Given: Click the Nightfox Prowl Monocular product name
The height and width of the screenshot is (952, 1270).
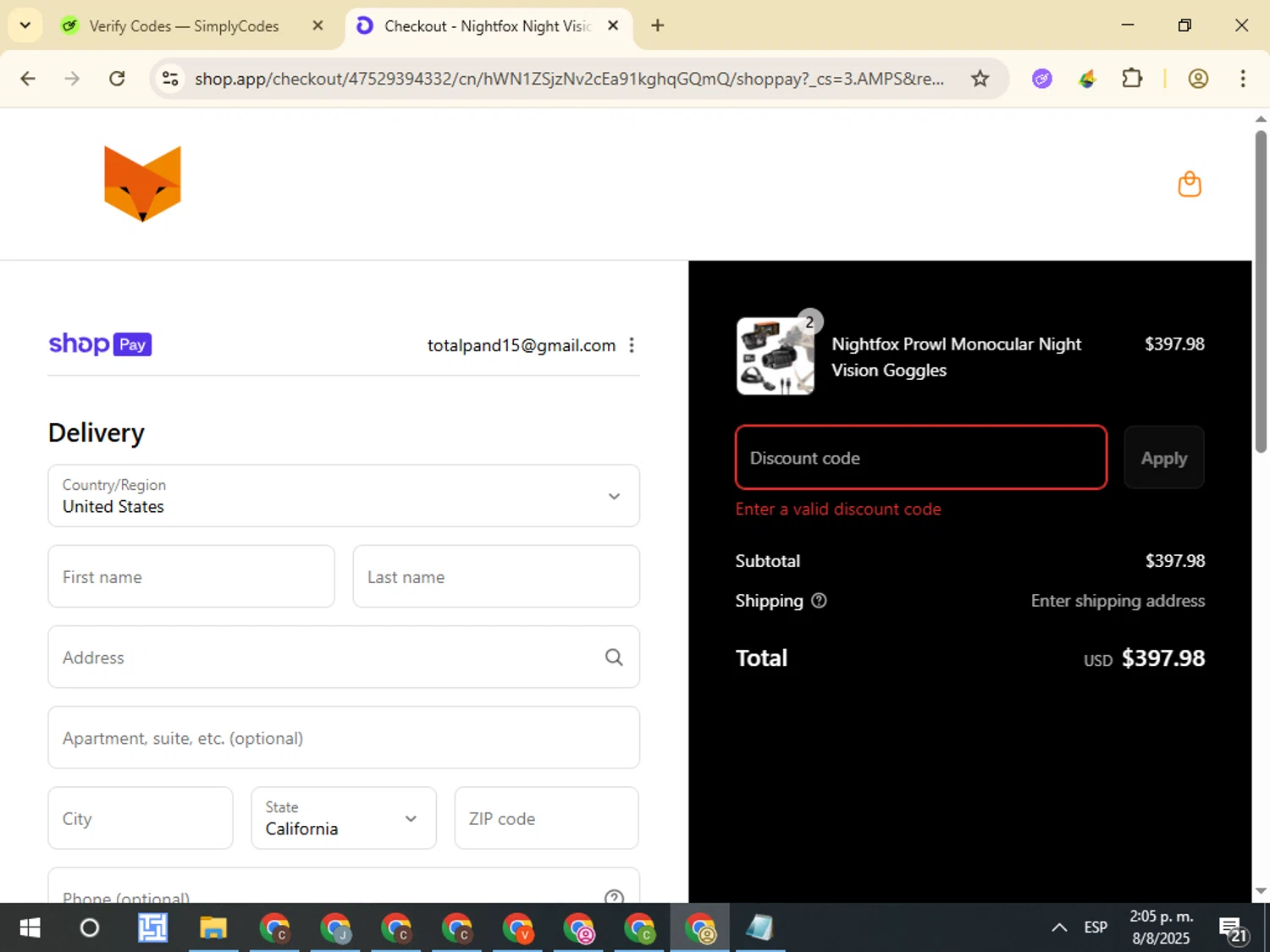Looking at the screenshot, I should click(956, 357).
